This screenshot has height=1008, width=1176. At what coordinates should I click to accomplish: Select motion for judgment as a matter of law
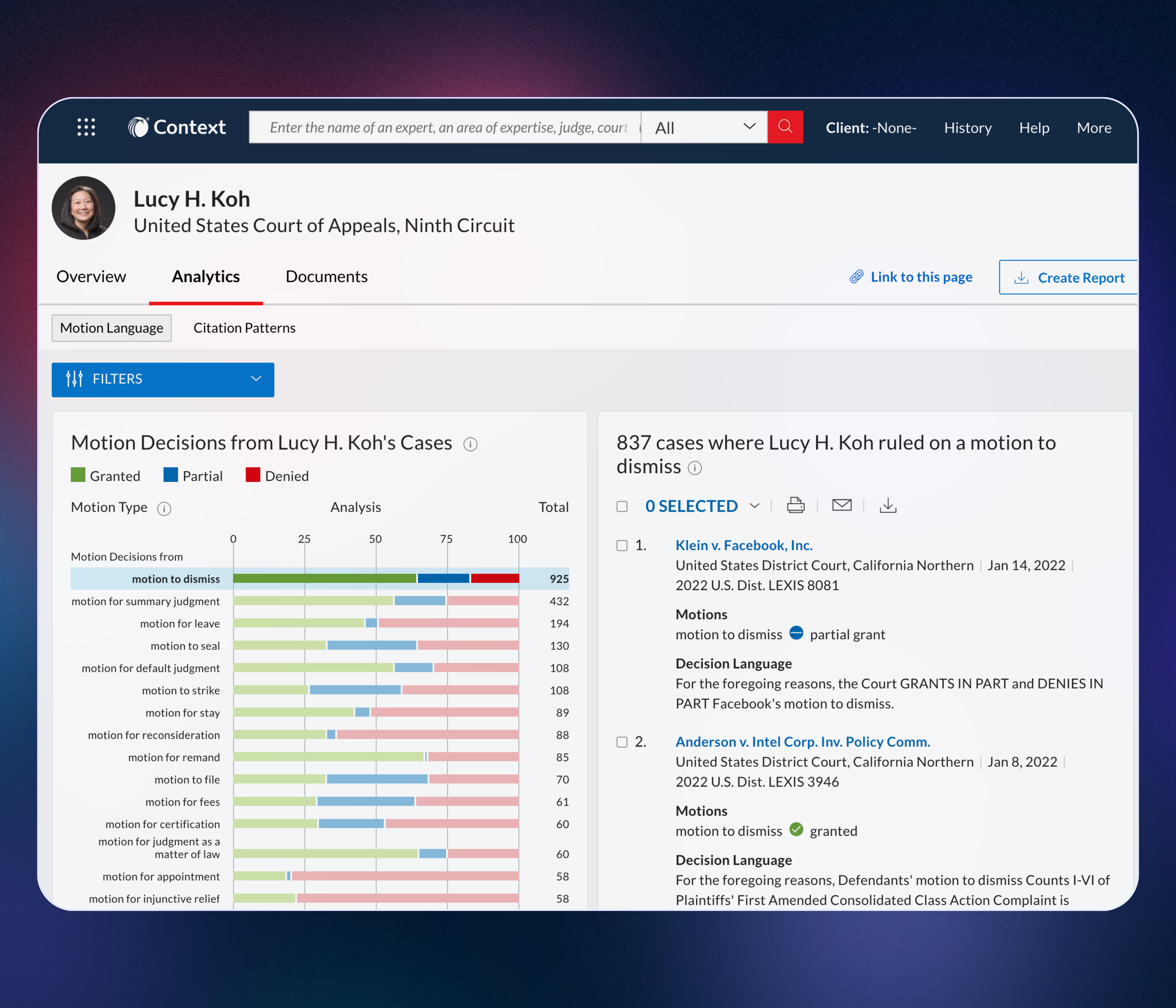pyautogui.click(x=320, y=848)
